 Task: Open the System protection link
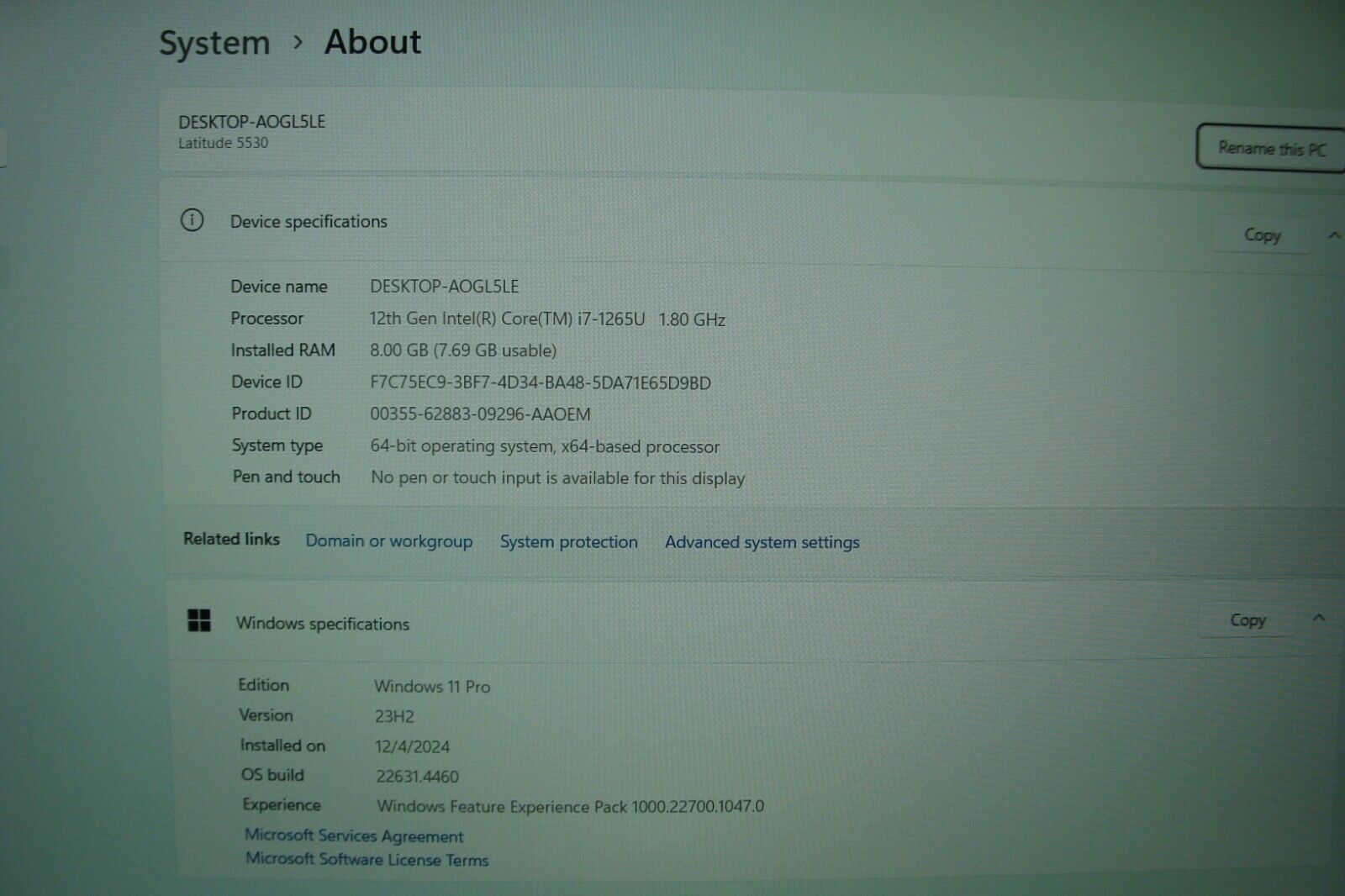(x=568, y=542)
